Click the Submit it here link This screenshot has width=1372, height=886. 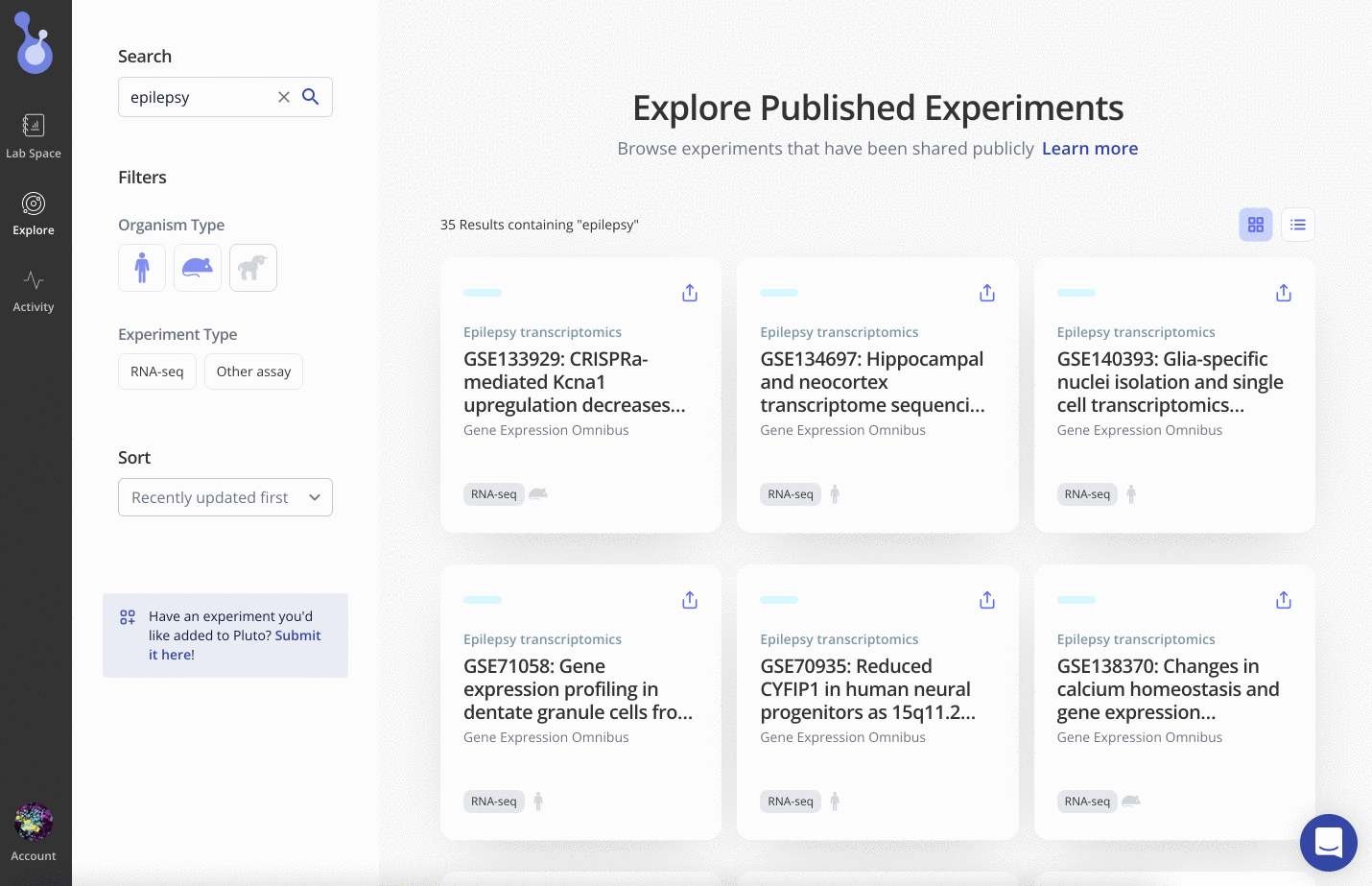click(x=297, y=635)
